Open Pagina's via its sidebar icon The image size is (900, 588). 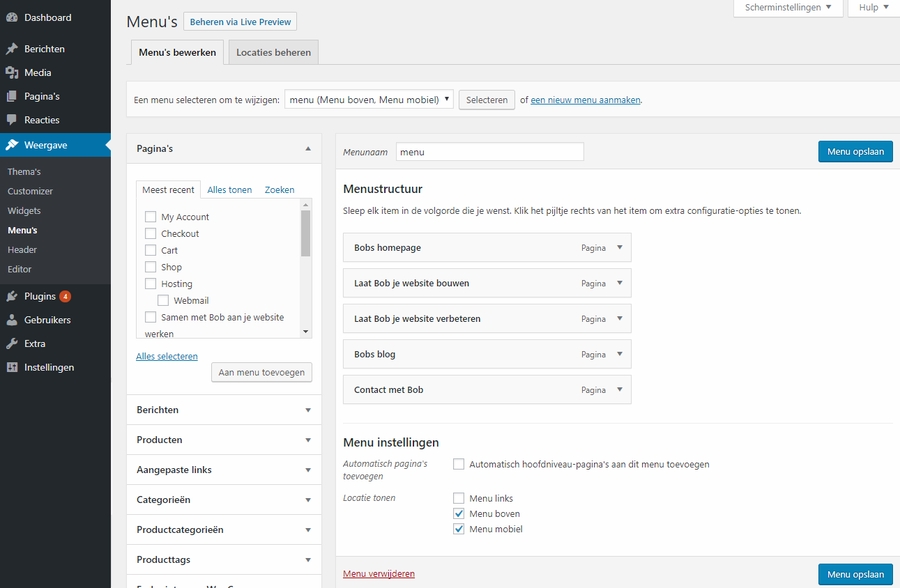point(12,97)
